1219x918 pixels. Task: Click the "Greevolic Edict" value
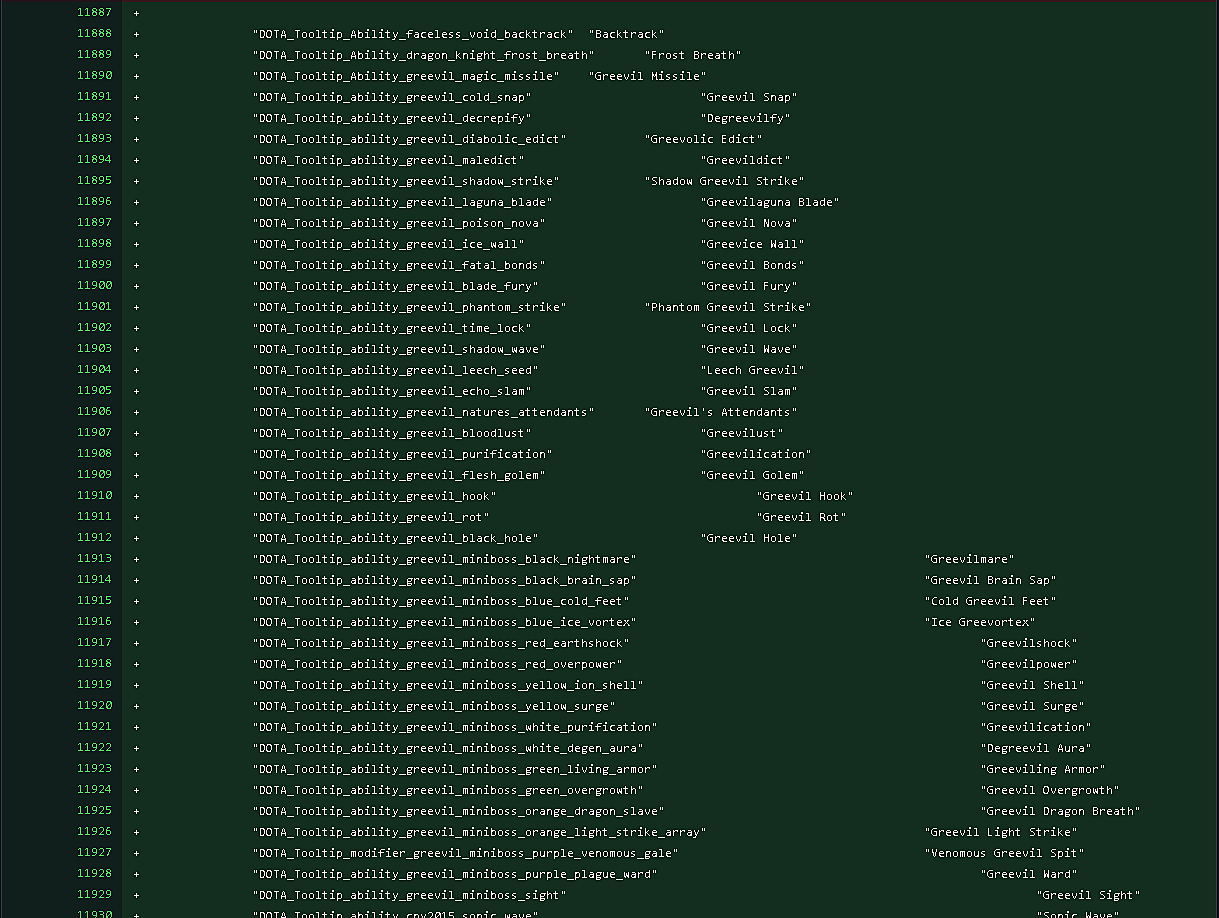[x=703, y=139]
